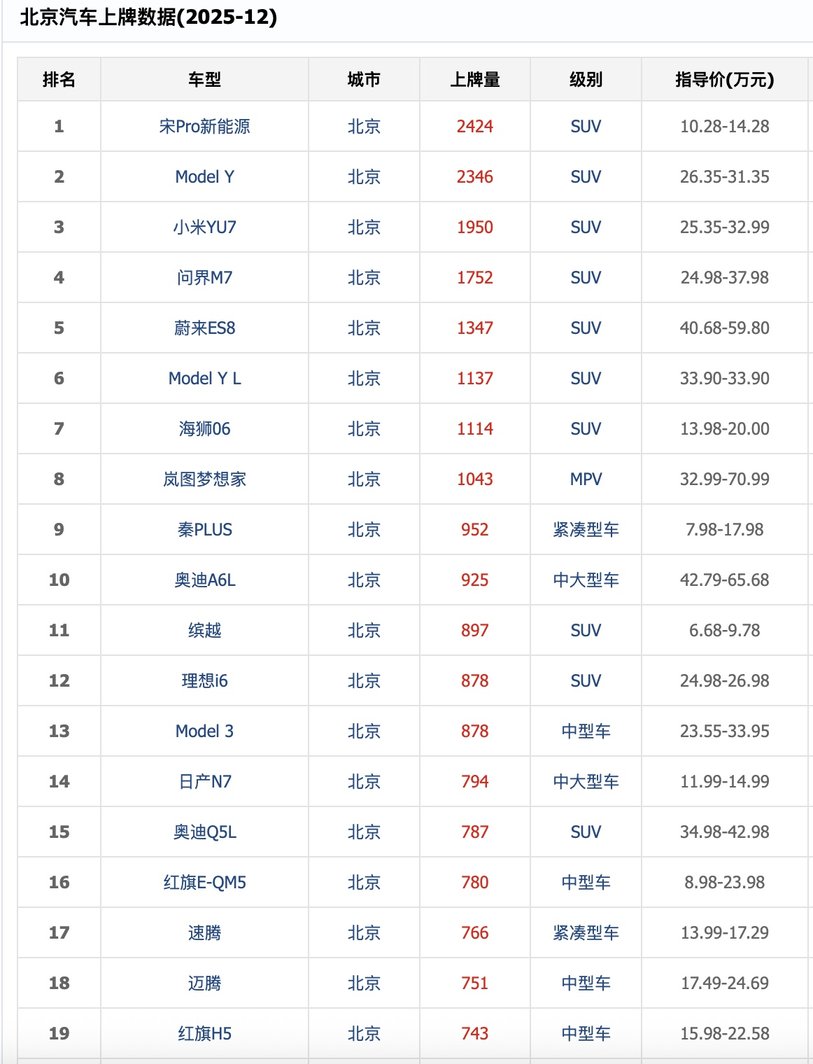Viewport: 813px width, 1064px height.
Task: Select the 奥迪A6L link
Action: 204,580
